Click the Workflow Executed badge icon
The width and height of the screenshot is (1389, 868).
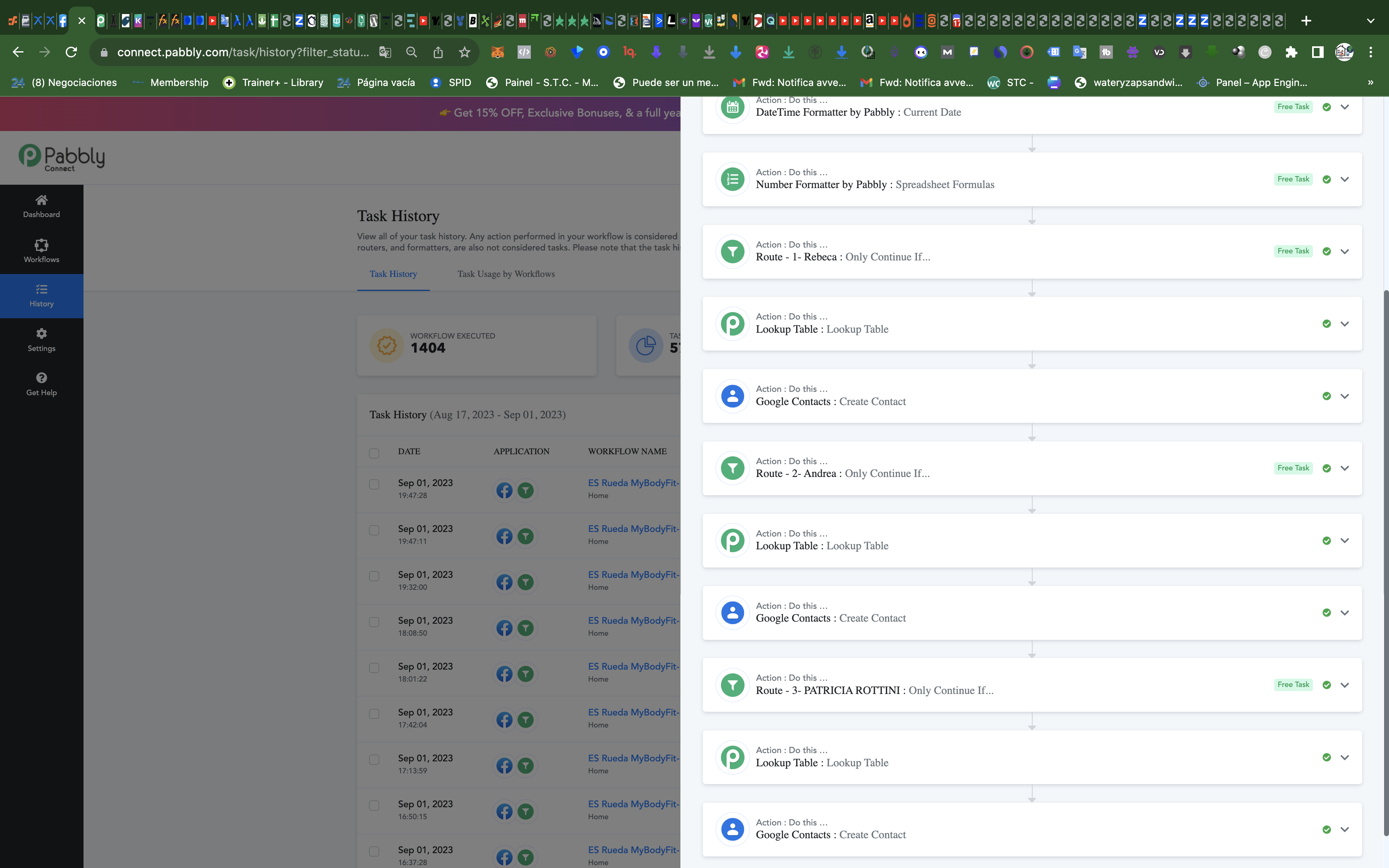coord(386,346)
